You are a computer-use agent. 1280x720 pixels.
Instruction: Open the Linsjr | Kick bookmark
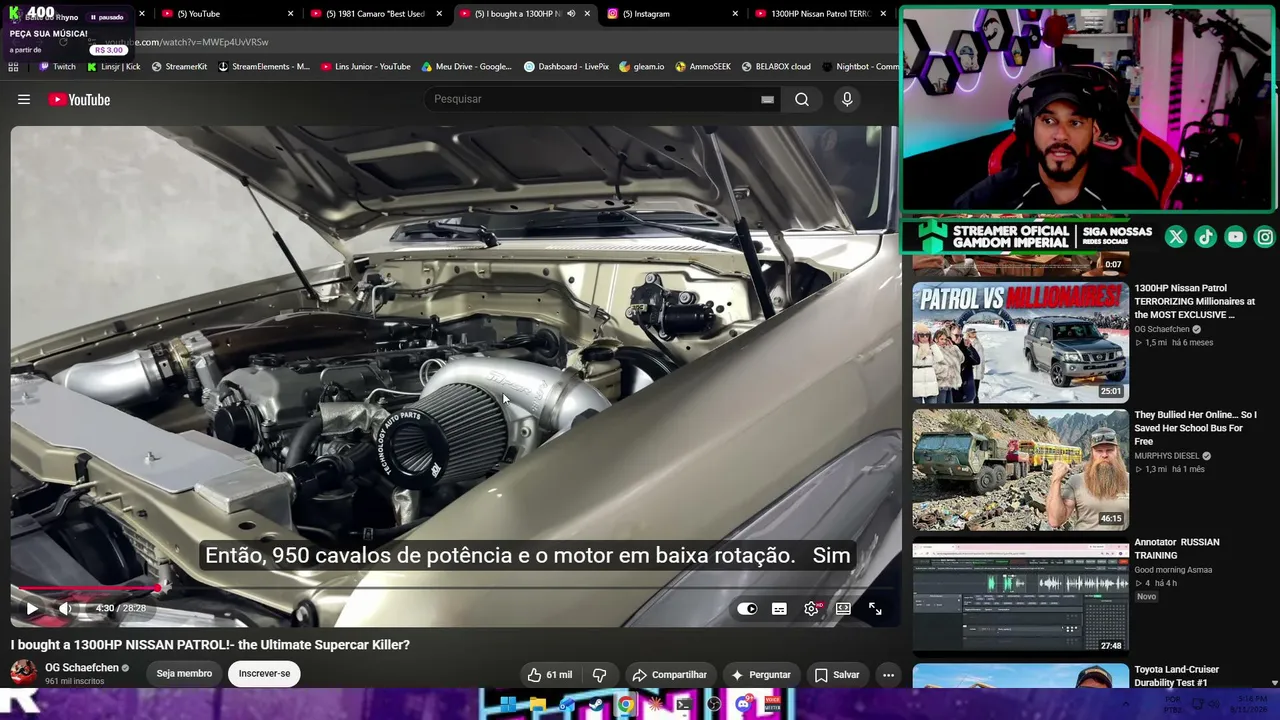tap(114, 67)
